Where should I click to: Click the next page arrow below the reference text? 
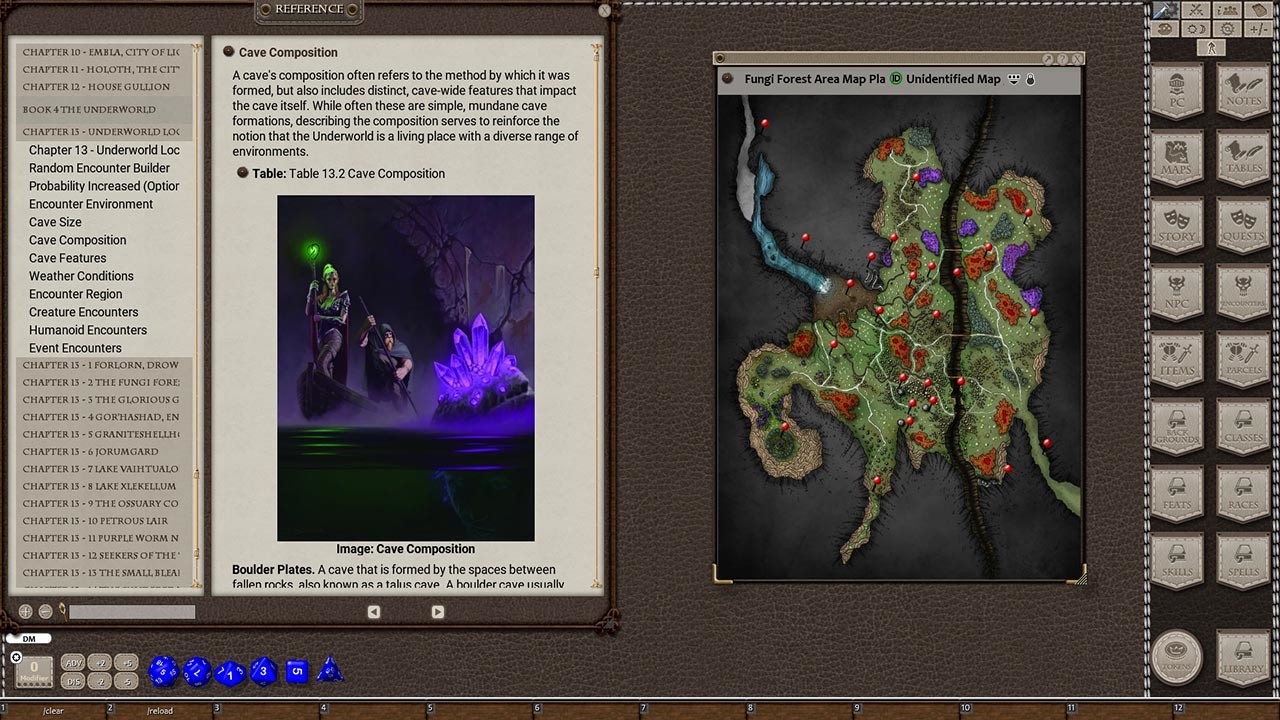coord(437,611)
